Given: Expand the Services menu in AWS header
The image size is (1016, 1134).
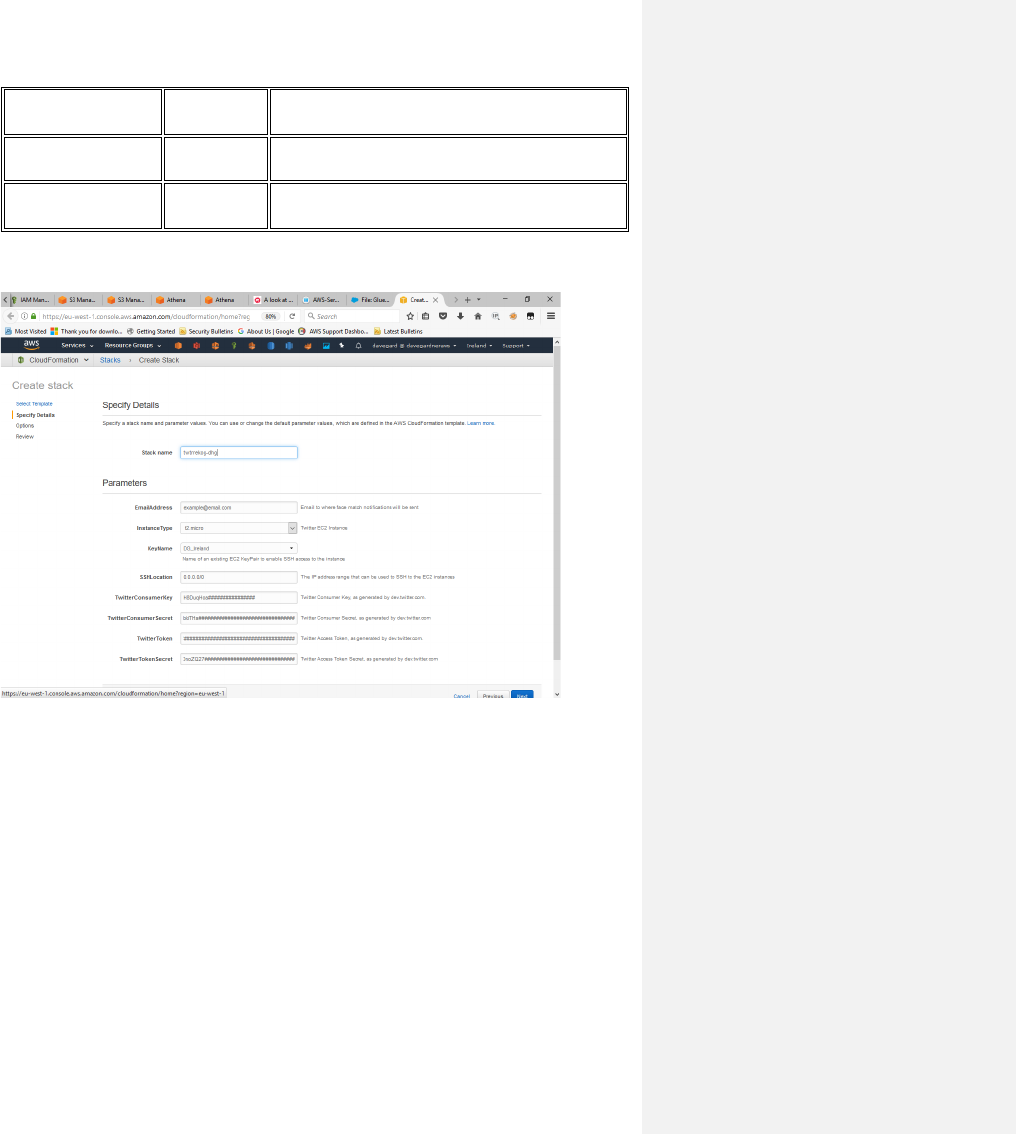Looking at the screenshot, I should pos(77,346).
